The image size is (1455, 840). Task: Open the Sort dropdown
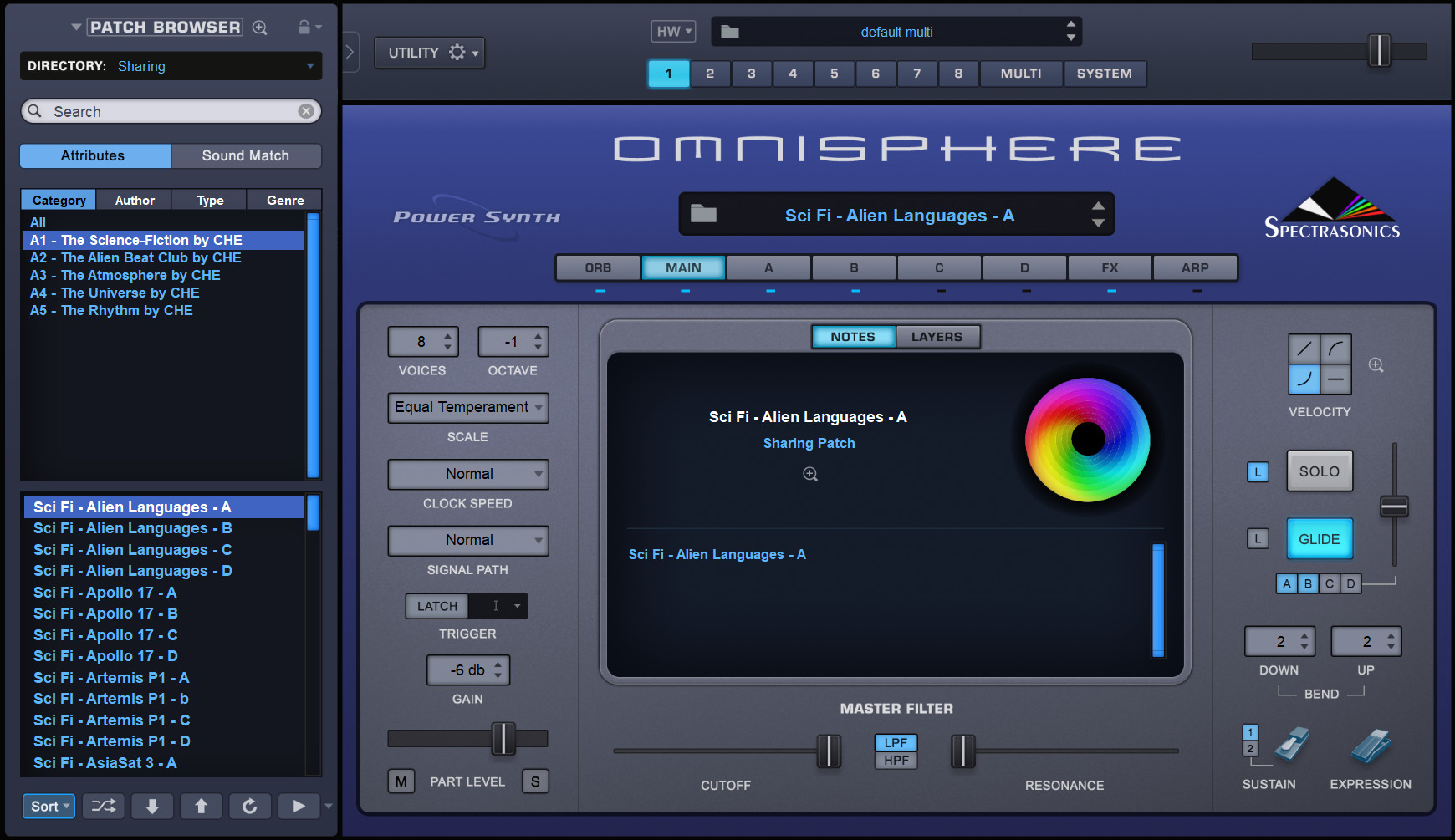click(48, 806)
